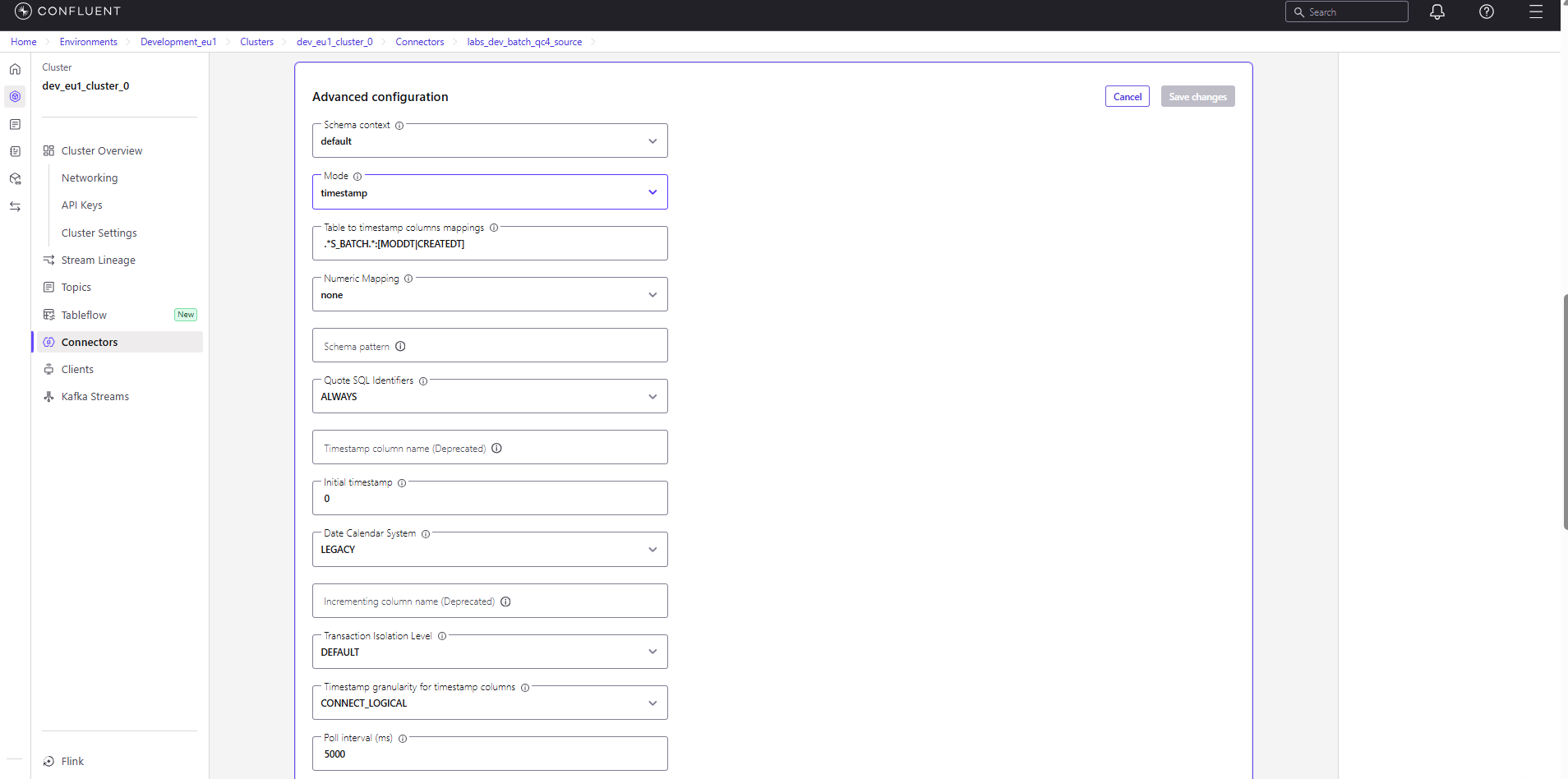Follow the Environments breadcrumb link
This screenshot has height=779, width=1568.
(89, 42)
